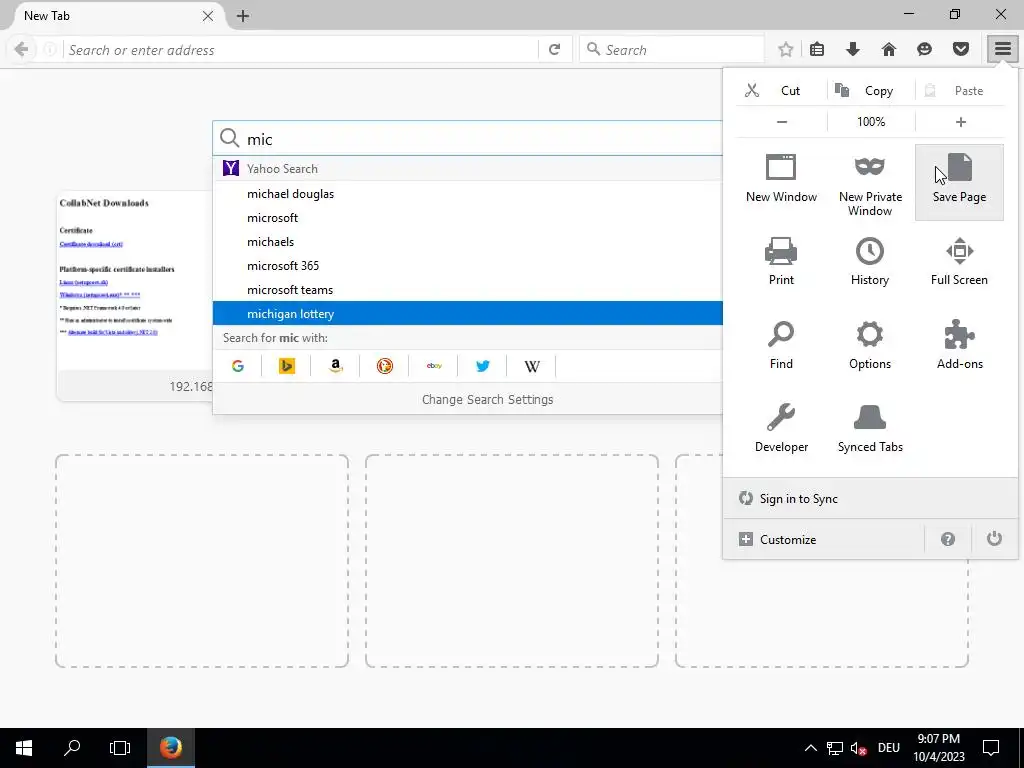1024x768 pixels.
Task: Select suggestion 'microsoft teams'
Action: tap(468, 289)
